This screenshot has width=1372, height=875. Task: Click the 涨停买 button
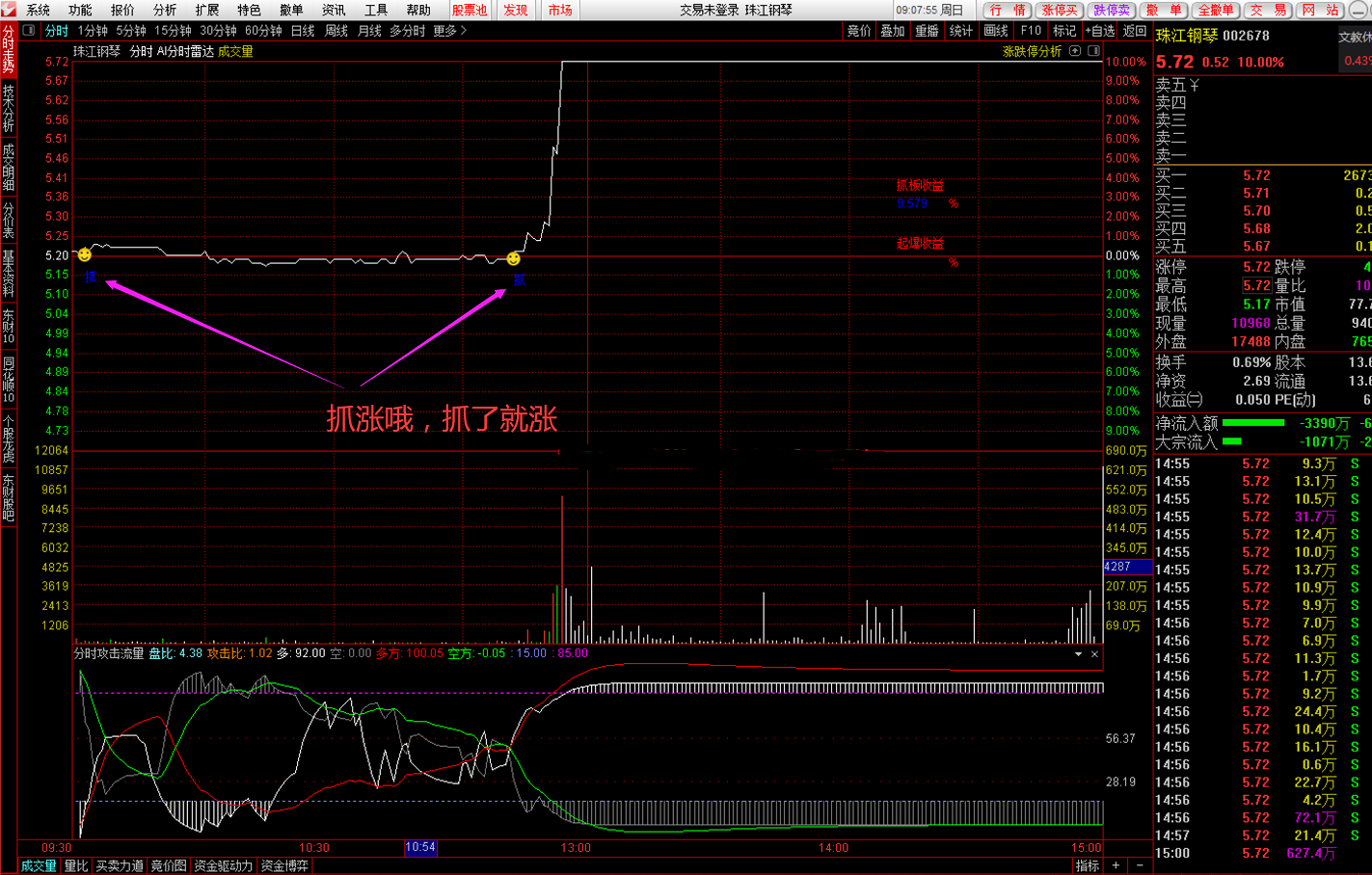tap(1060, 10)
